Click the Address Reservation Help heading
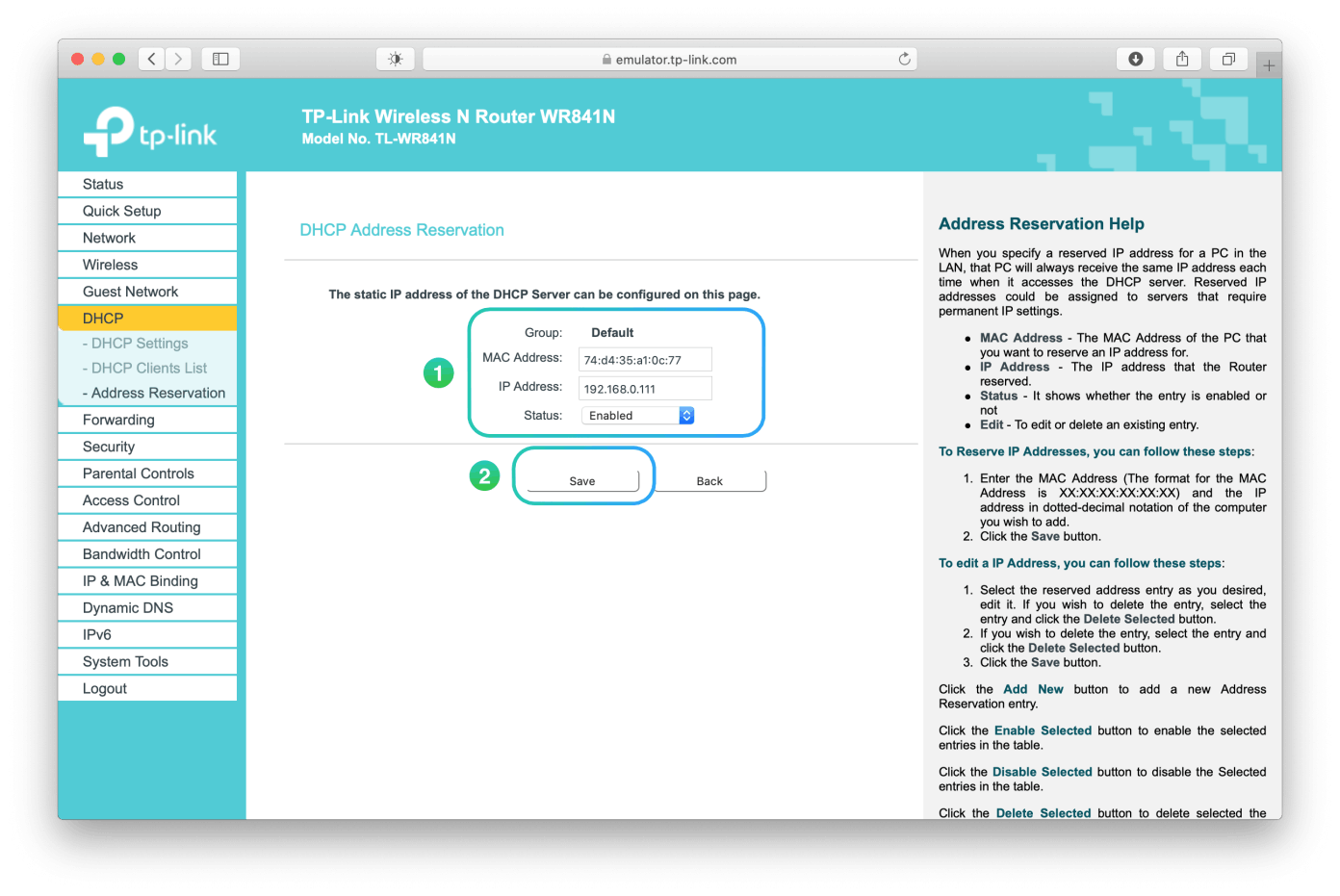The height and width of the screenshot is (896, 1340). pyautogui.click(x=1042, y=224)
